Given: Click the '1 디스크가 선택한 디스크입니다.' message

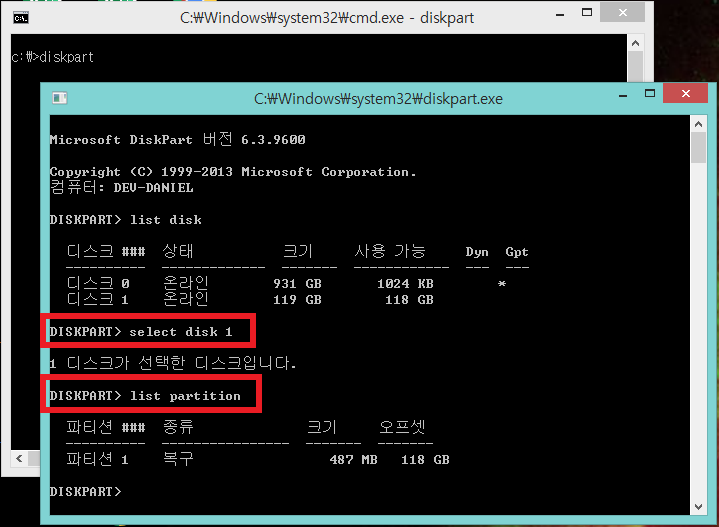Looking at the screenshot, I should tap(172, 363).
